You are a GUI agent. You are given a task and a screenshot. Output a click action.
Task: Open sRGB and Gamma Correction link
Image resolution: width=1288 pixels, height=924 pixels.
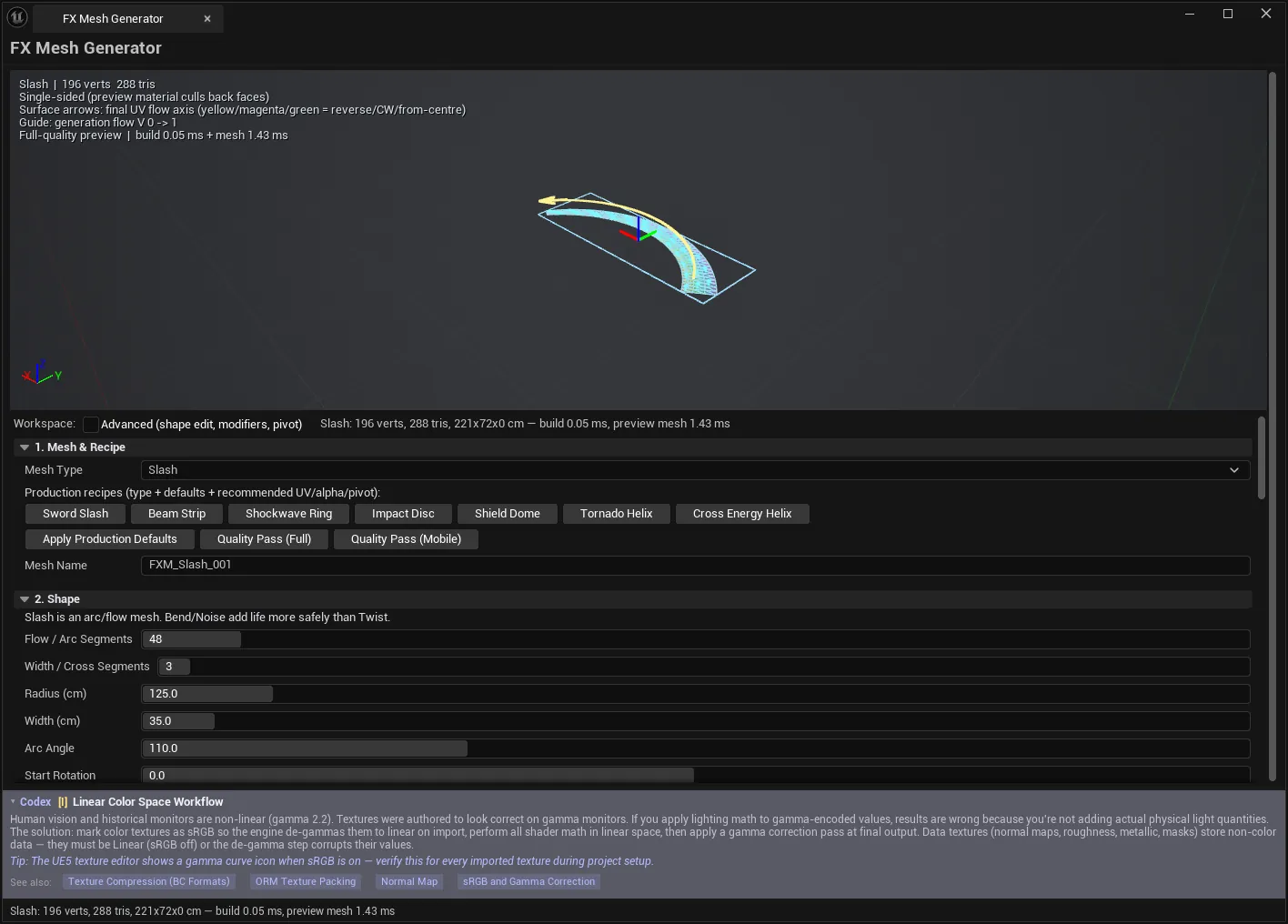click(x=528, y=882)
